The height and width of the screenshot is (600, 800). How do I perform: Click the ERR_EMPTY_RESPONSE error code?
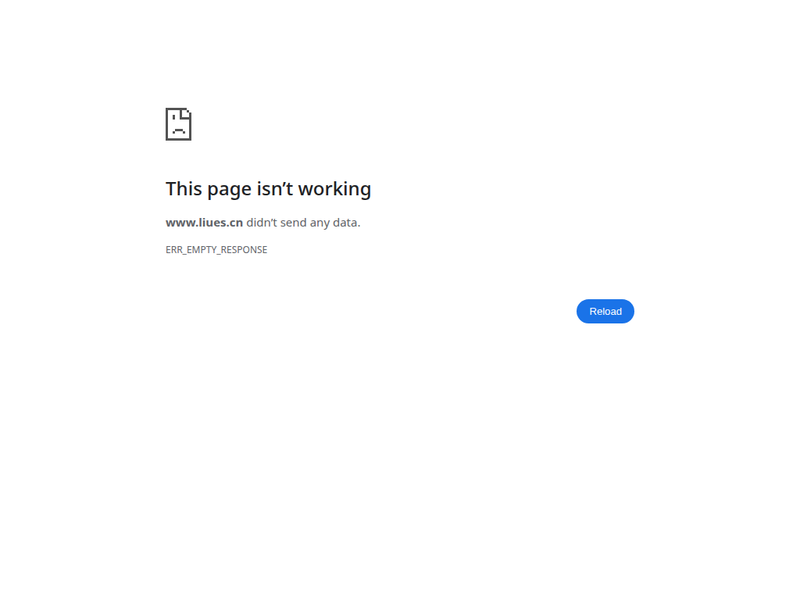pos(216,249)
